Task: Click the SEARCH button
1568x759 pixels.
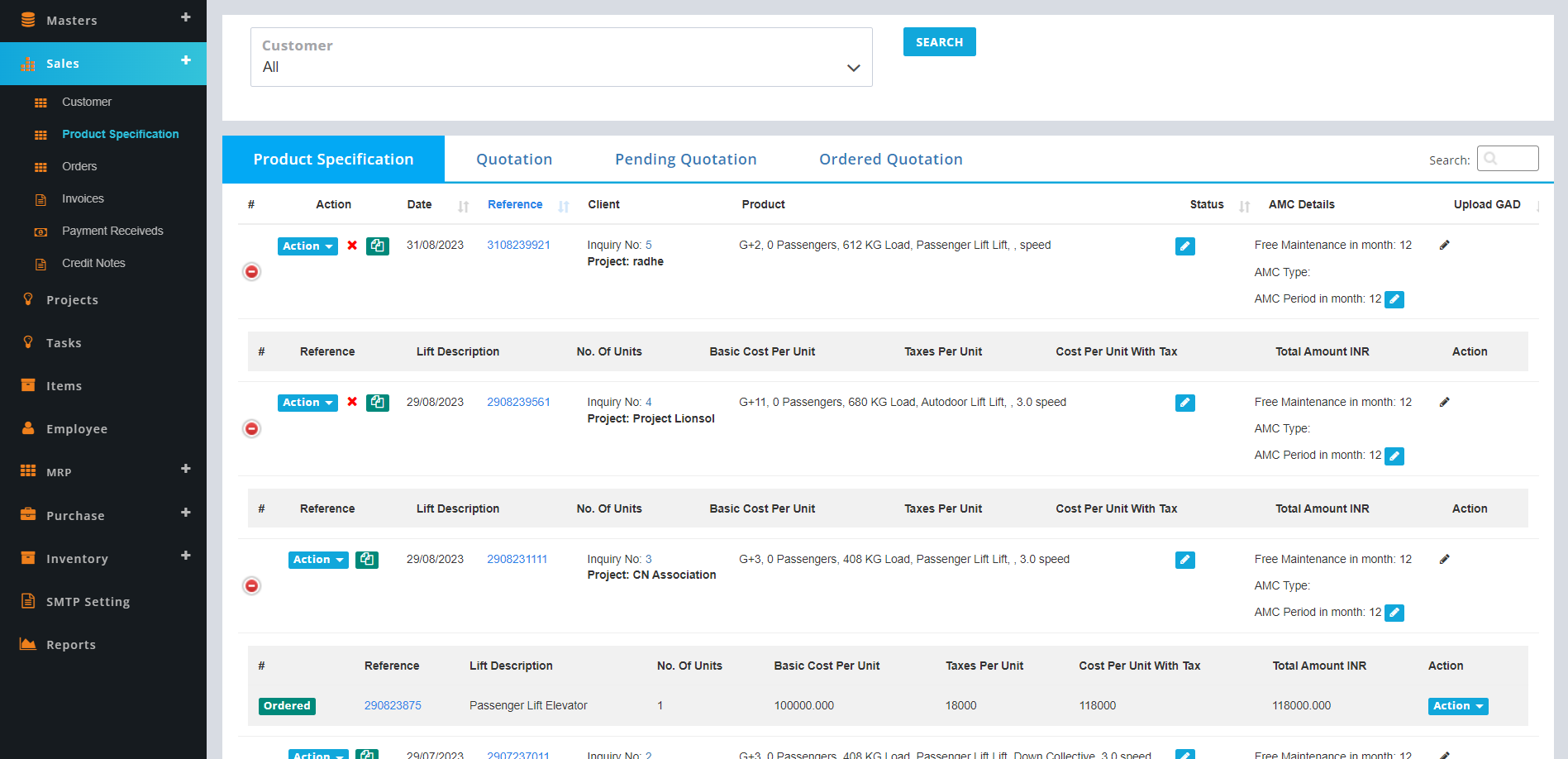Action: [940, 42]
